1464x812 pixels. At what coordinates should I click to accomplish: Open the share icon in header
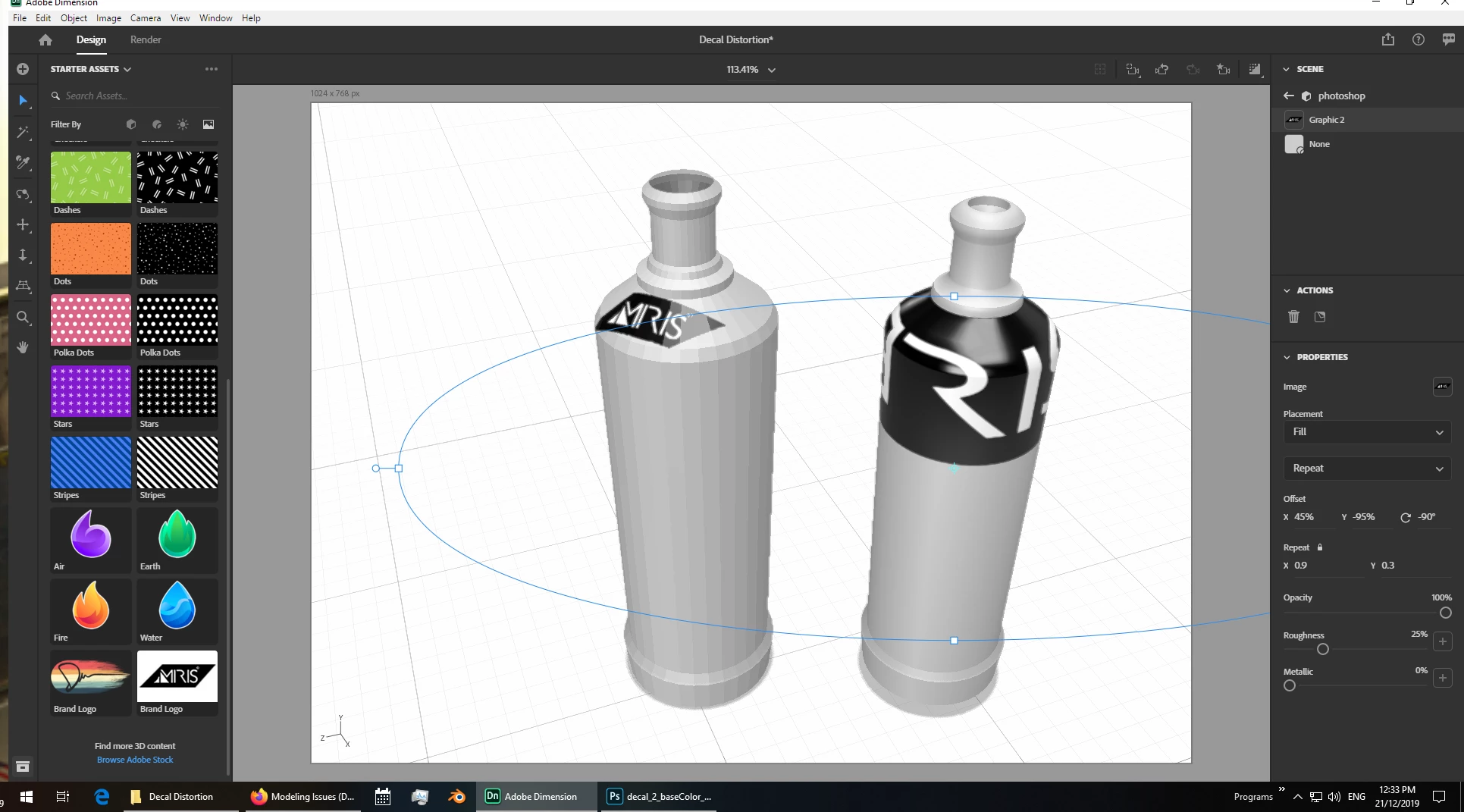1388,39
